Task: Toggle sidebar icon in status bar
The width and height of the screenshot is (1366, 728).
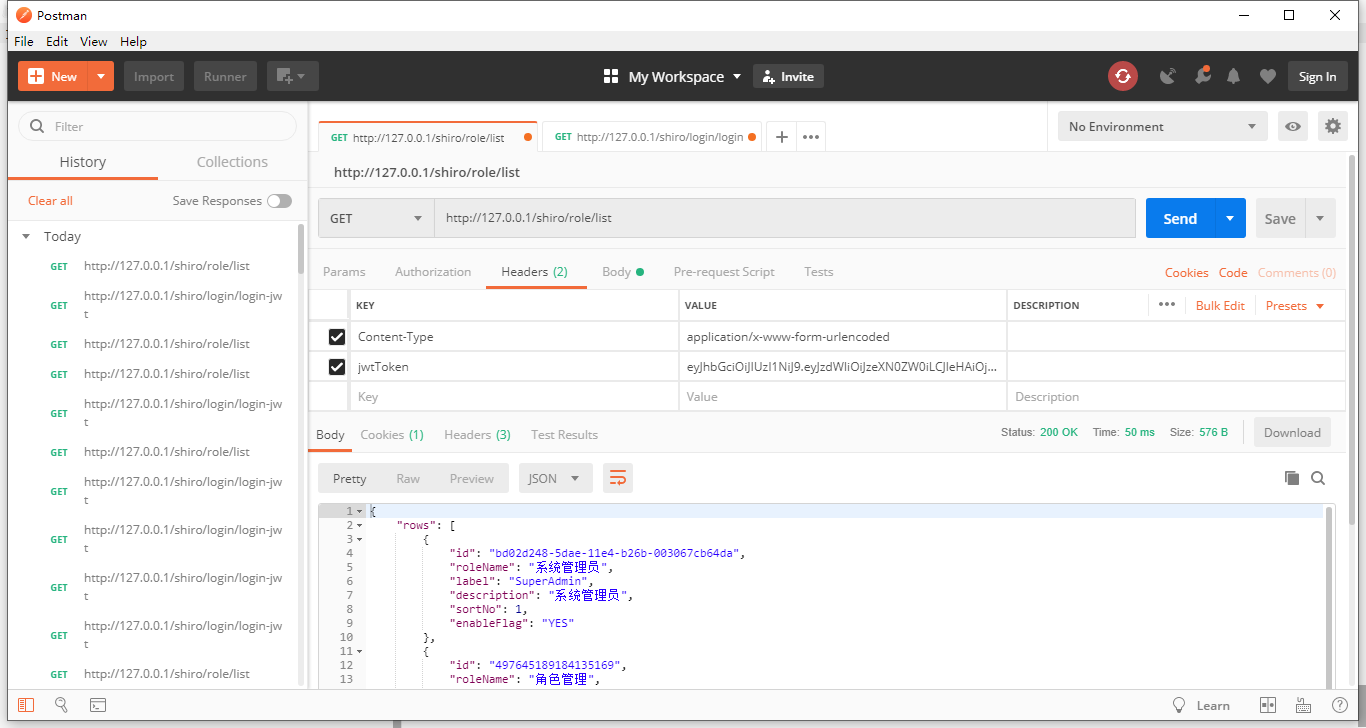Action: pyautogui.click(x=26, y=705)
